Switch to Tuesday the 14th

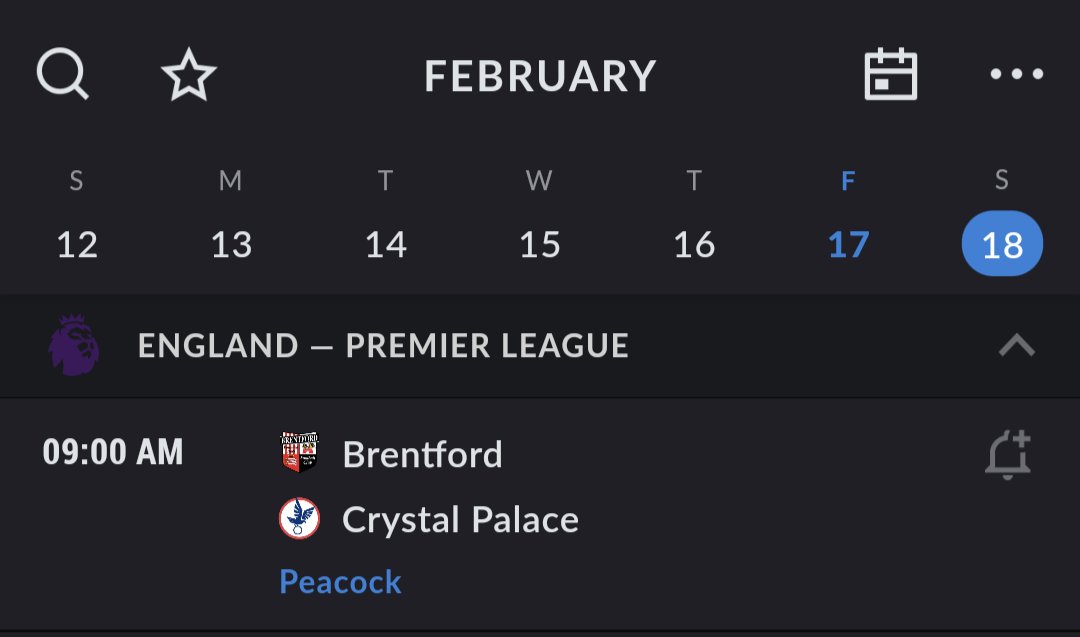385,244
